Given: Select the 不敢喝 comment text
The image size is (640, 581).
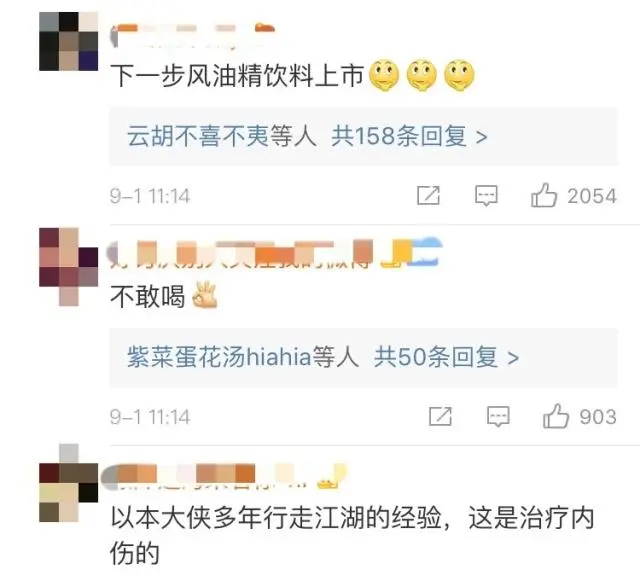Looking at the screenshot, I should point(148,296).
